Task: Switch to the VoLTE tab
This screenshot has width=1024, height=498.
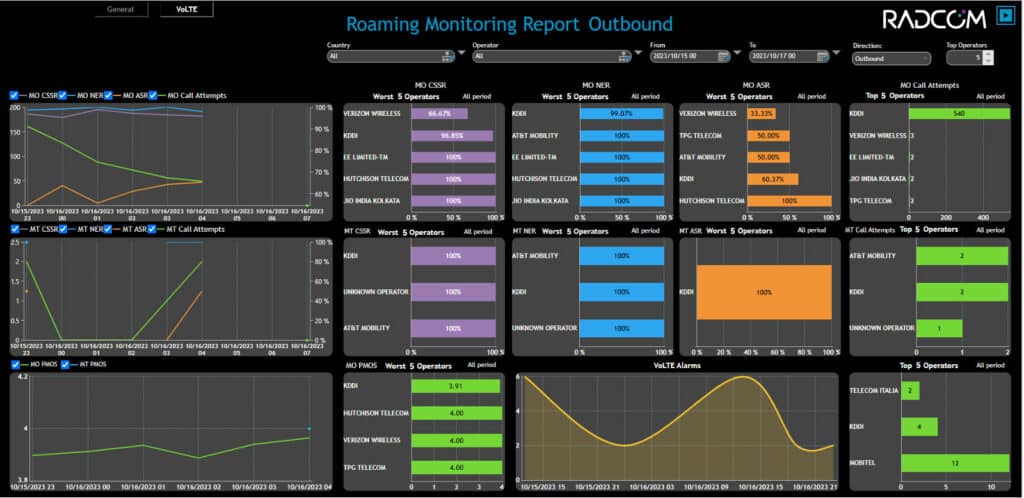Action: point(187,9)
